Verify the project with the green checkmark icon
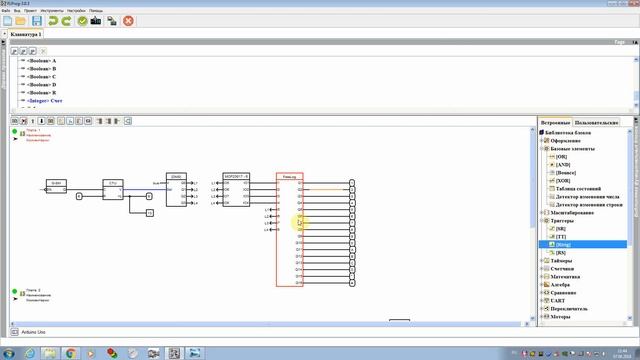Viewport: 640px width, 360px height. coord(82,21)
